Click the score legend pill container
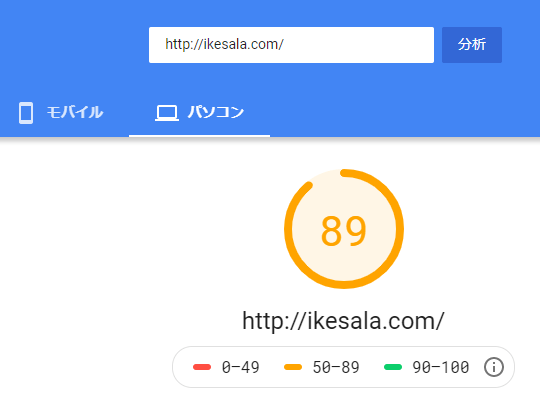The image size is (540, 404). pos(343,367)
